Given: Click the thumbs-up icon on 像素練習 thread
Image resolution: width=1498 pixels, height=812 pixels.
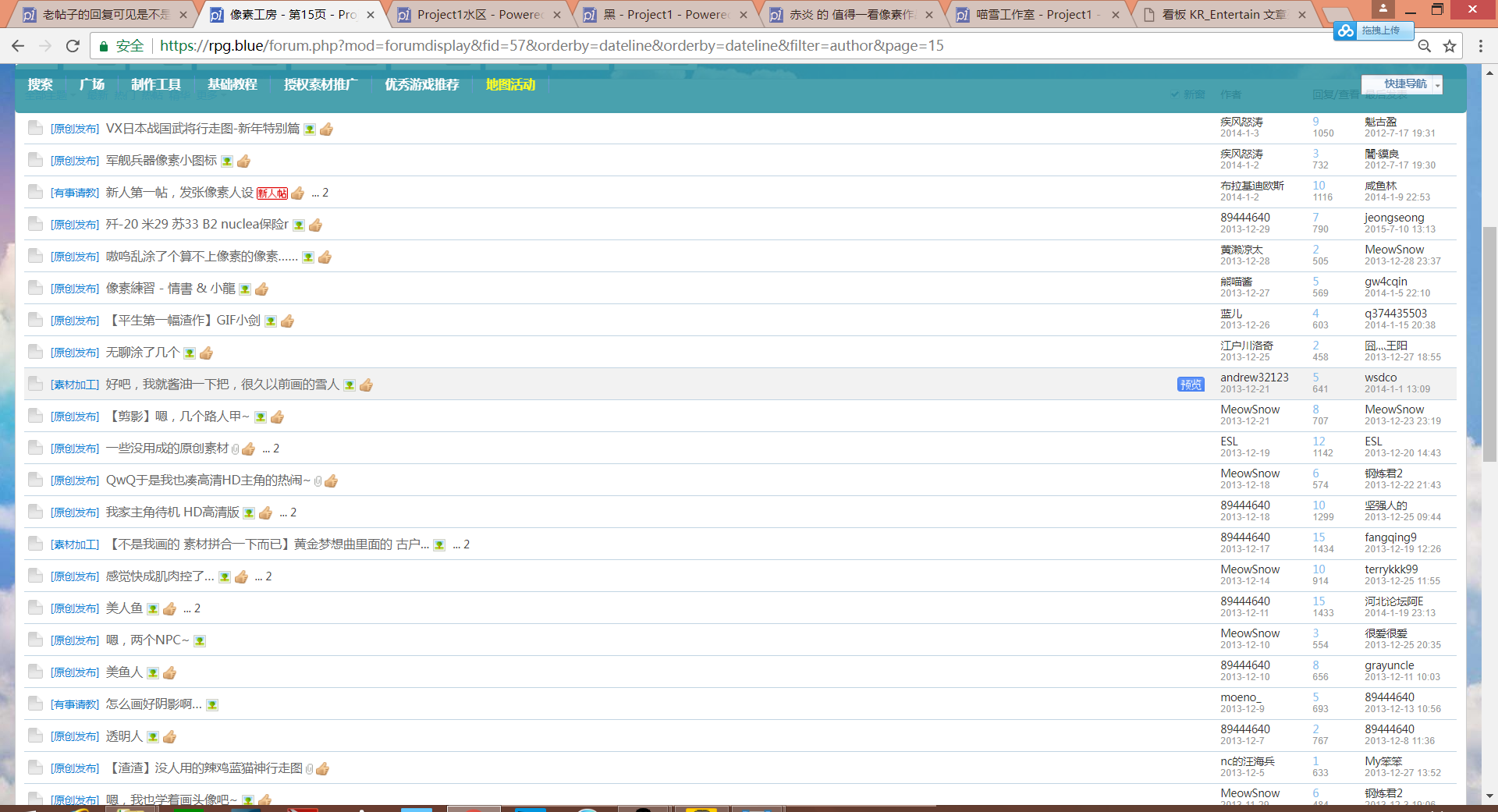Looking at the screenshot, I should point(262,289).
